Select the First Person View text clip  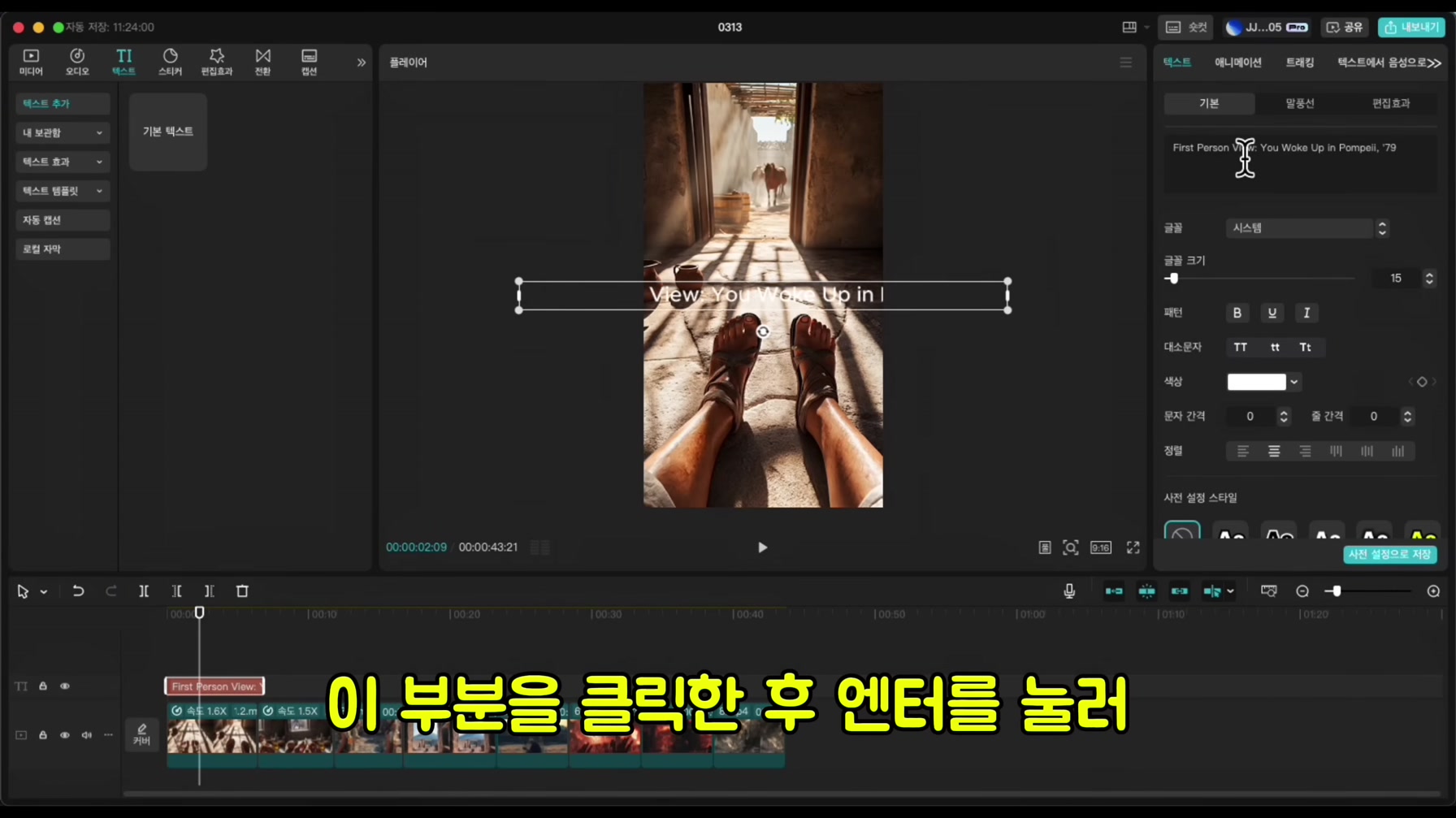(214, 686)
